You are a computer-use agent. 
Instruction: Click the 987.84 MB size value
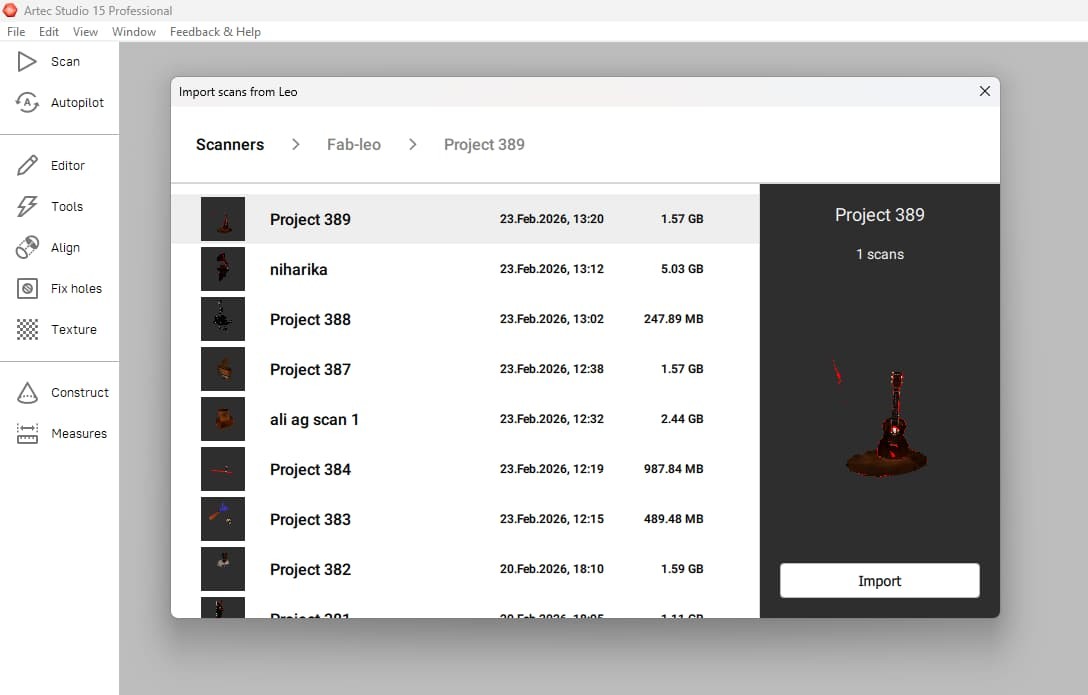[x=673, y=469]
